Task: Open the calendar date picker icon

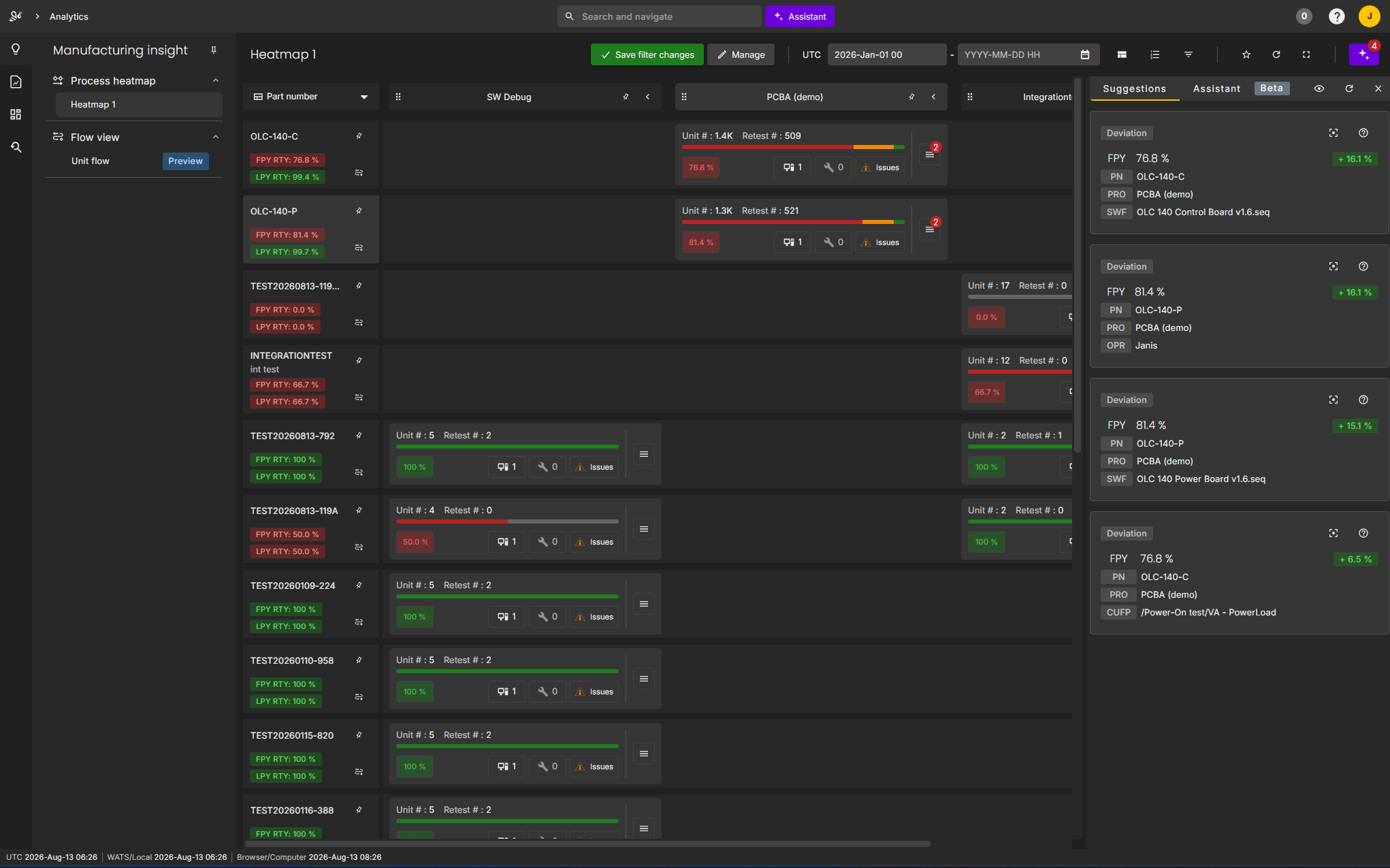Action: tap(1085, 54)
